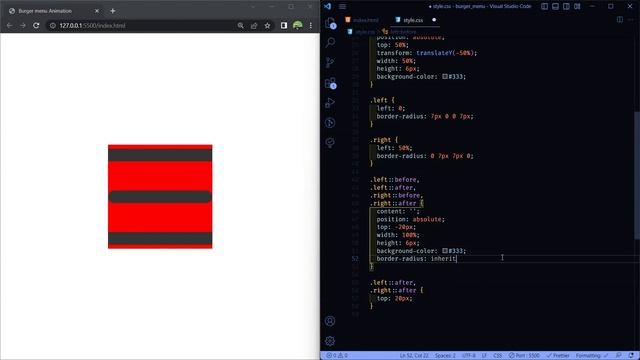The width and height of the screenshot is (640, 360).
Task: Select Burger menu Animation browser tab
Action: point(54,11)
